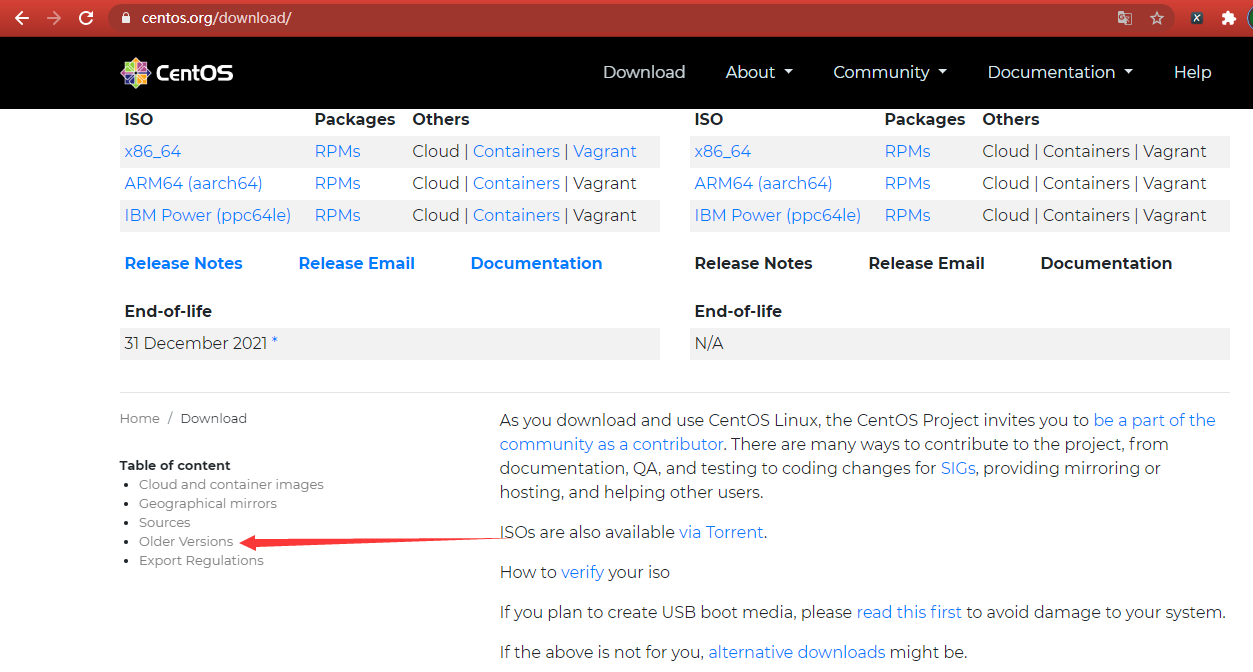Viewport: 1253px width, 672px height.
Task: Open Containers link in left IBM Power row
Action: click(516, 215)
